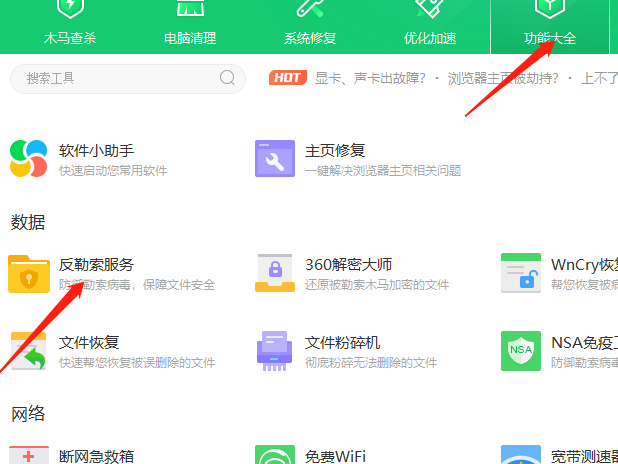The height and width of the screenshot is (464, 618).
Task: Open 断网急救箱 first-aid icon
Action: point(29,455)
